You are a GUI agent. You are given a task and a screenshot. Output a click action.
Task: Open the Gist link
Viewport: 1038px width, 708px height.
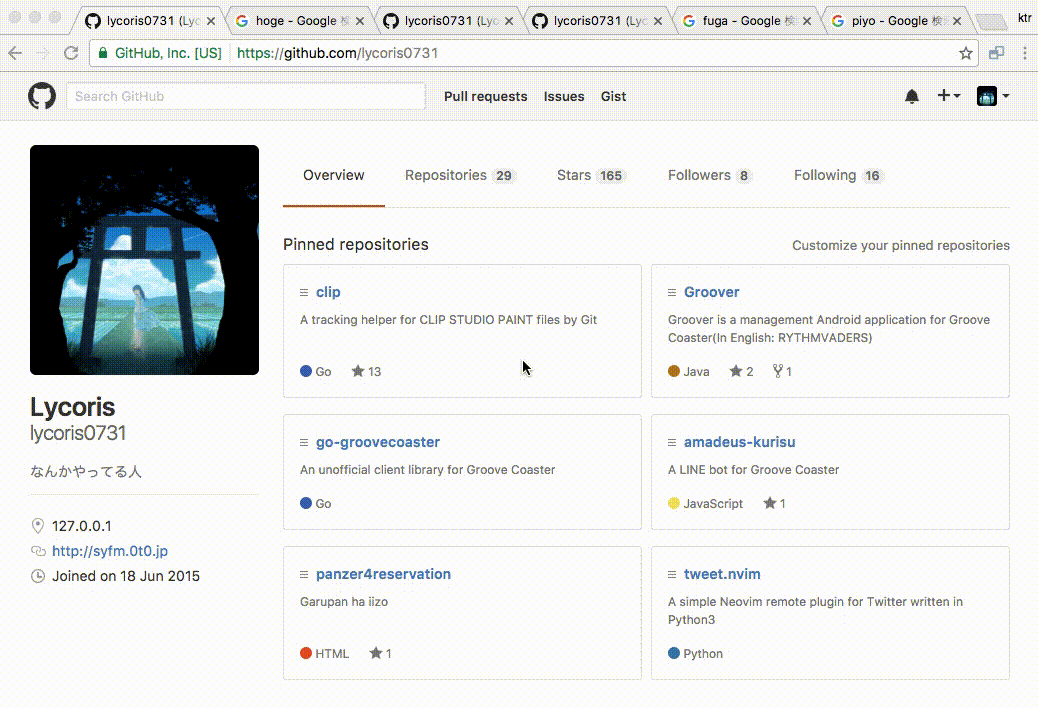pyautogui.click(x=614, y=97)
